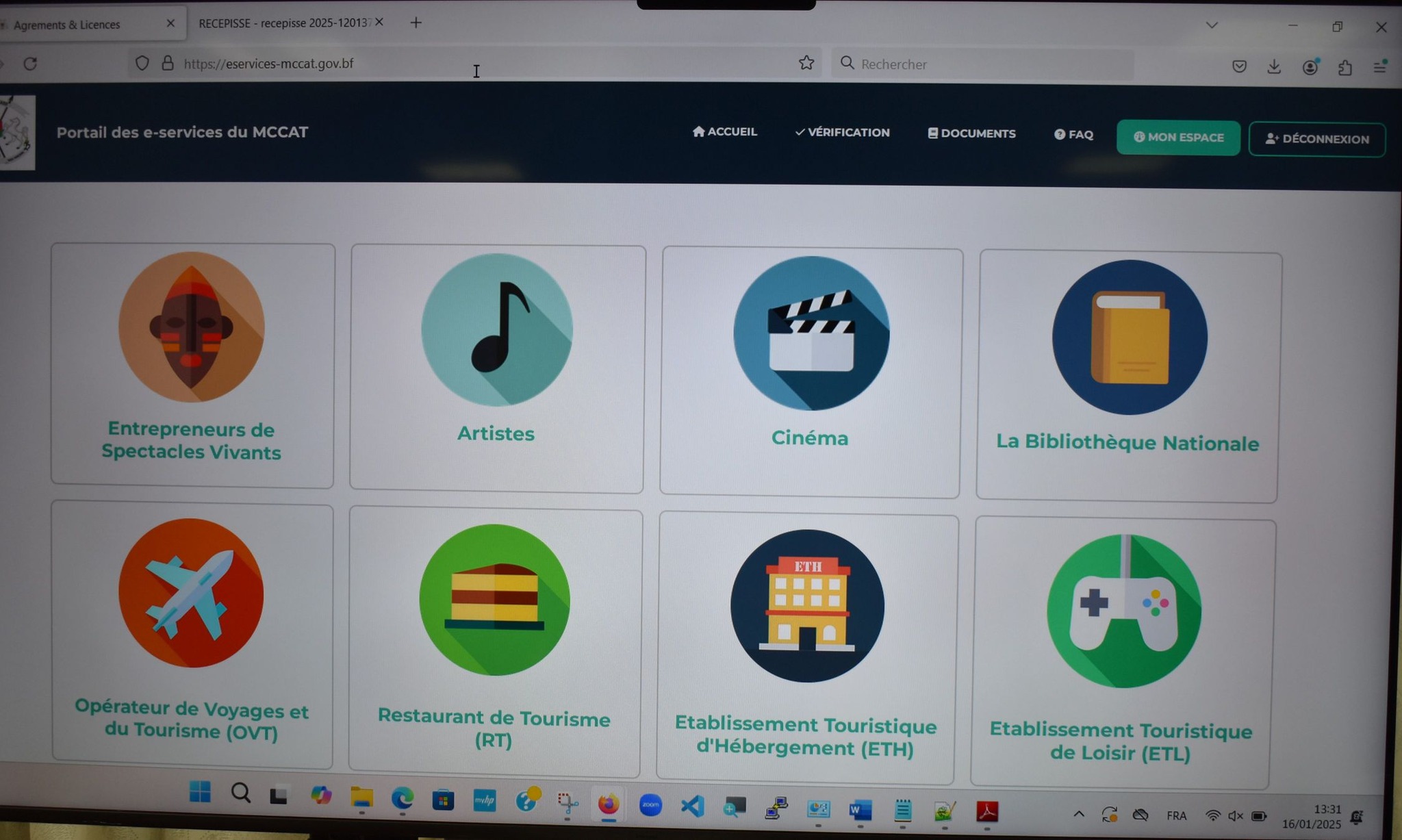This screenshot has height=840, width=1402.
Task: Expand the list all tabs chevron
Action: 1212,25
